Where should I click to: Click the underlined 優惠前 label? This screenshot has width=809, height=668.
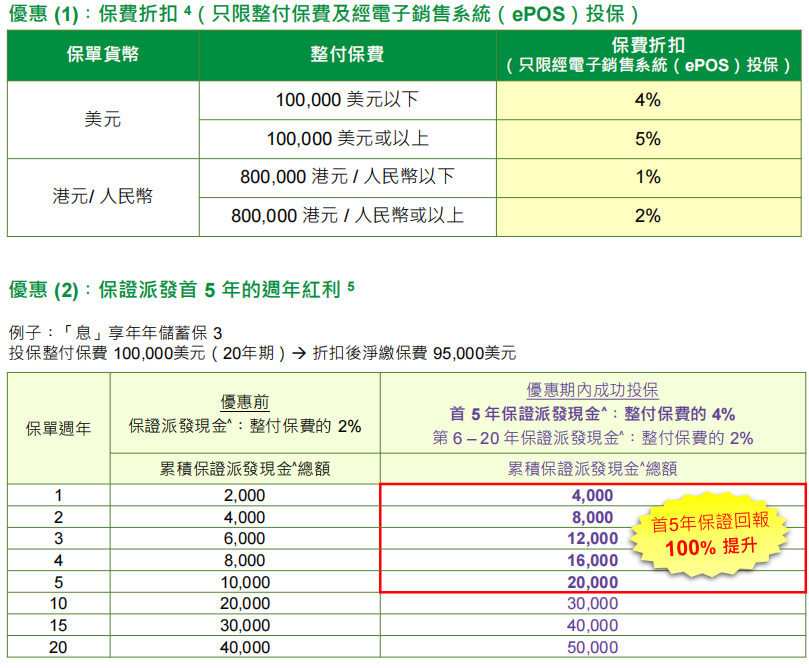tap(245, 402)
